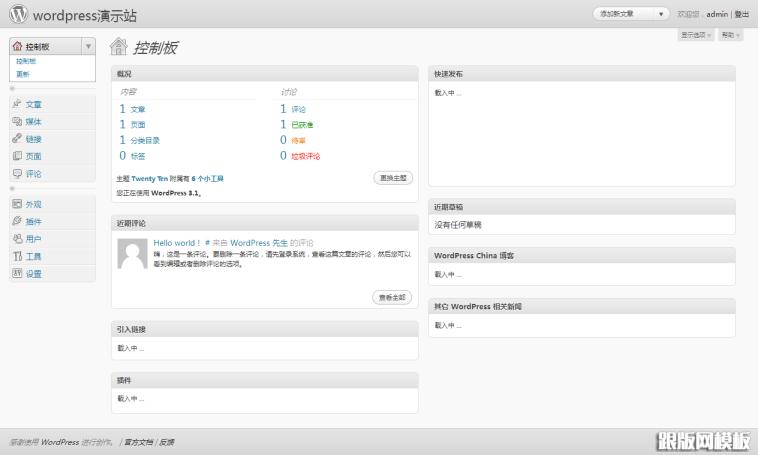Collapse the 控制板 sidebar menu arrow
The image size is (758, 455).
pos(88,46)
